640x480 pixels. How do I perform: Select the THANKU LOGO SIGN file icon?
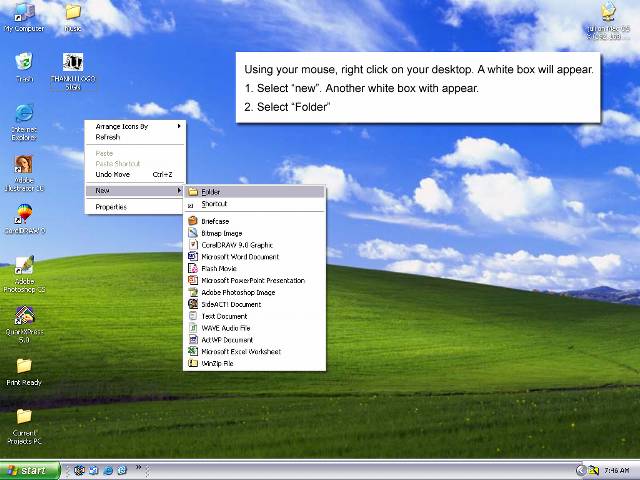(73, 71)
